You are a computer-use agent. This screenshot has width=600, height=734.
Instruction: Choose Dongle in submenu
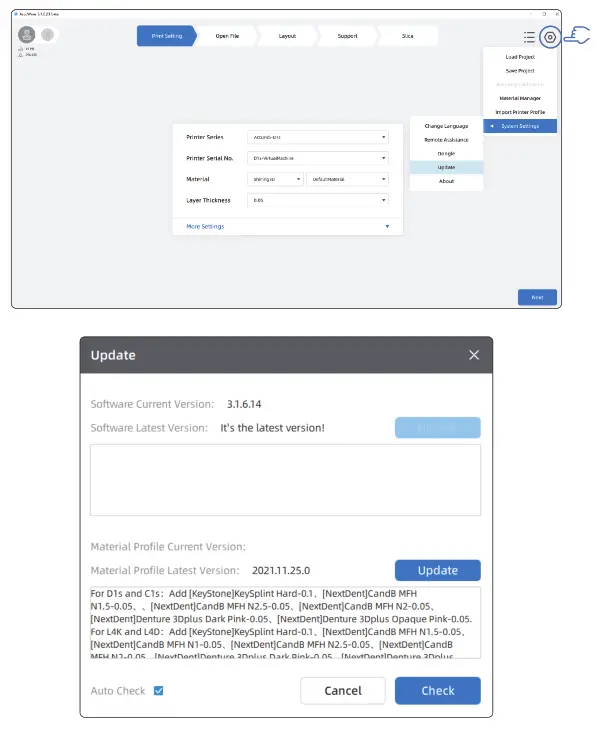[x=446, y=154]
